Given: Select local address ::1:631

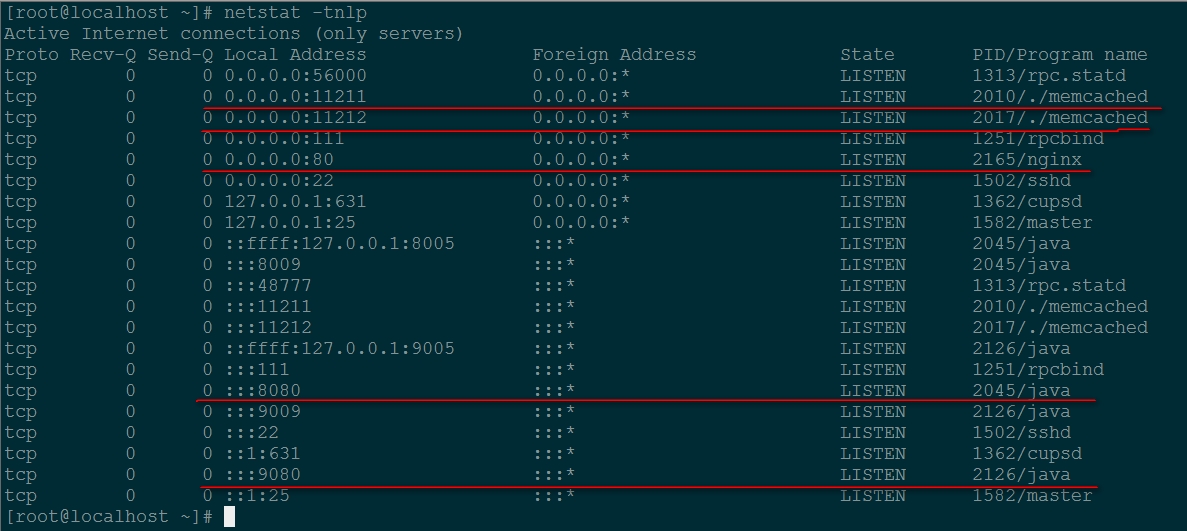Looking at the screenshot, I should pos(262,454).
